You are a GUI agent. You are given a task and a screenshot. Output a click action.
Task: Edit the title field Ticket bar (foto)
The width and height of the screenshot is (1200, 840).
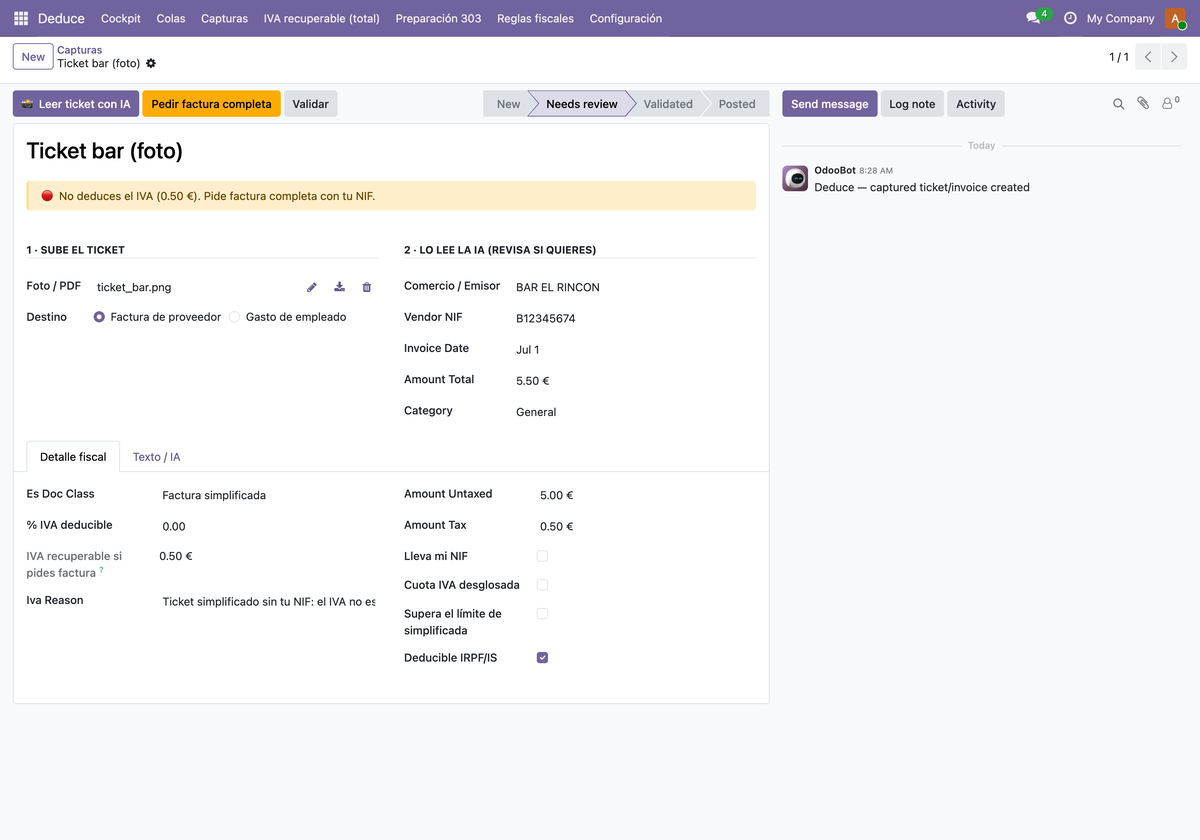point(391,151)
